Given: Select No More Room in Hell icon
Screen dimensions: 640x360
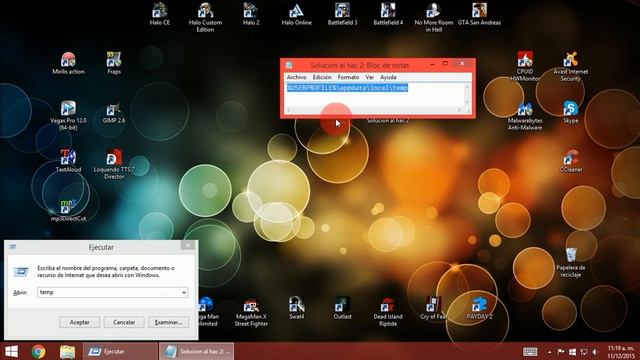Looking at the screenshot, I should coord(434,17).
